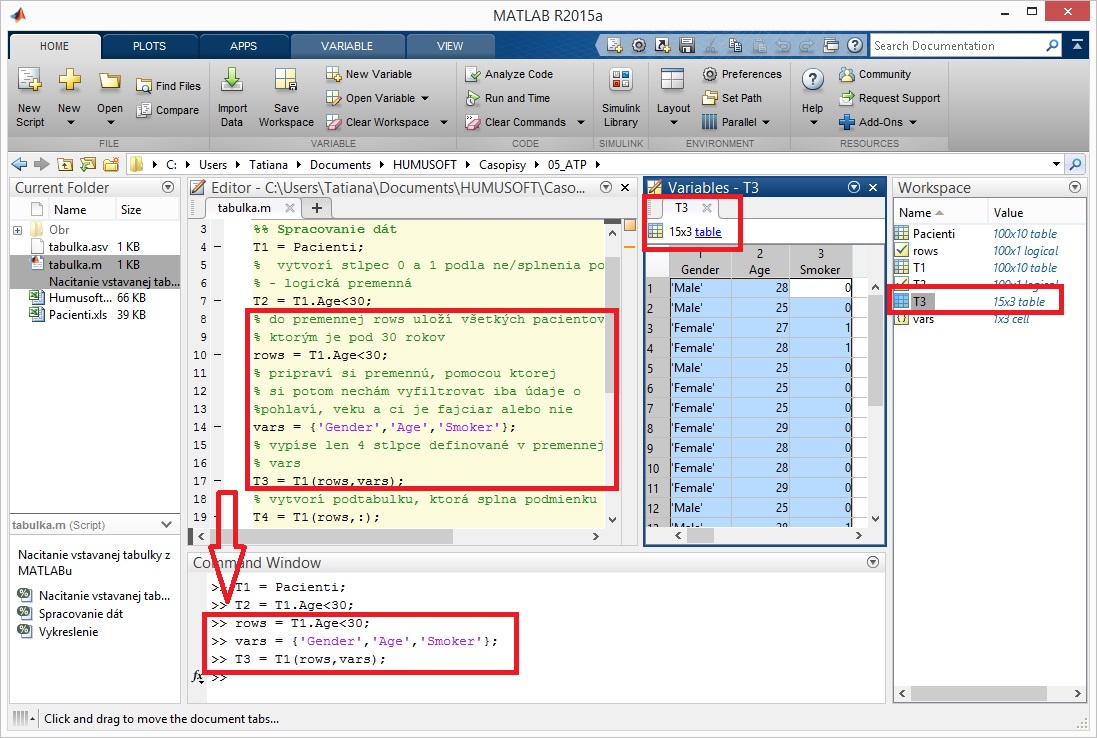The height and width of the screenshot is (738, 1097).
Task: Click the Find Files button
Action: coord(169,86)
